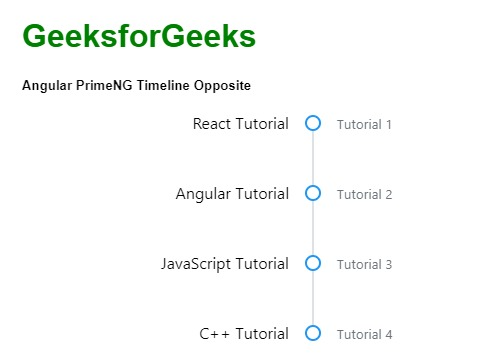Click the Angular PrimeNG Timeline Opposite subheading
Screen dimensions: 488x363
coord(136,86)
